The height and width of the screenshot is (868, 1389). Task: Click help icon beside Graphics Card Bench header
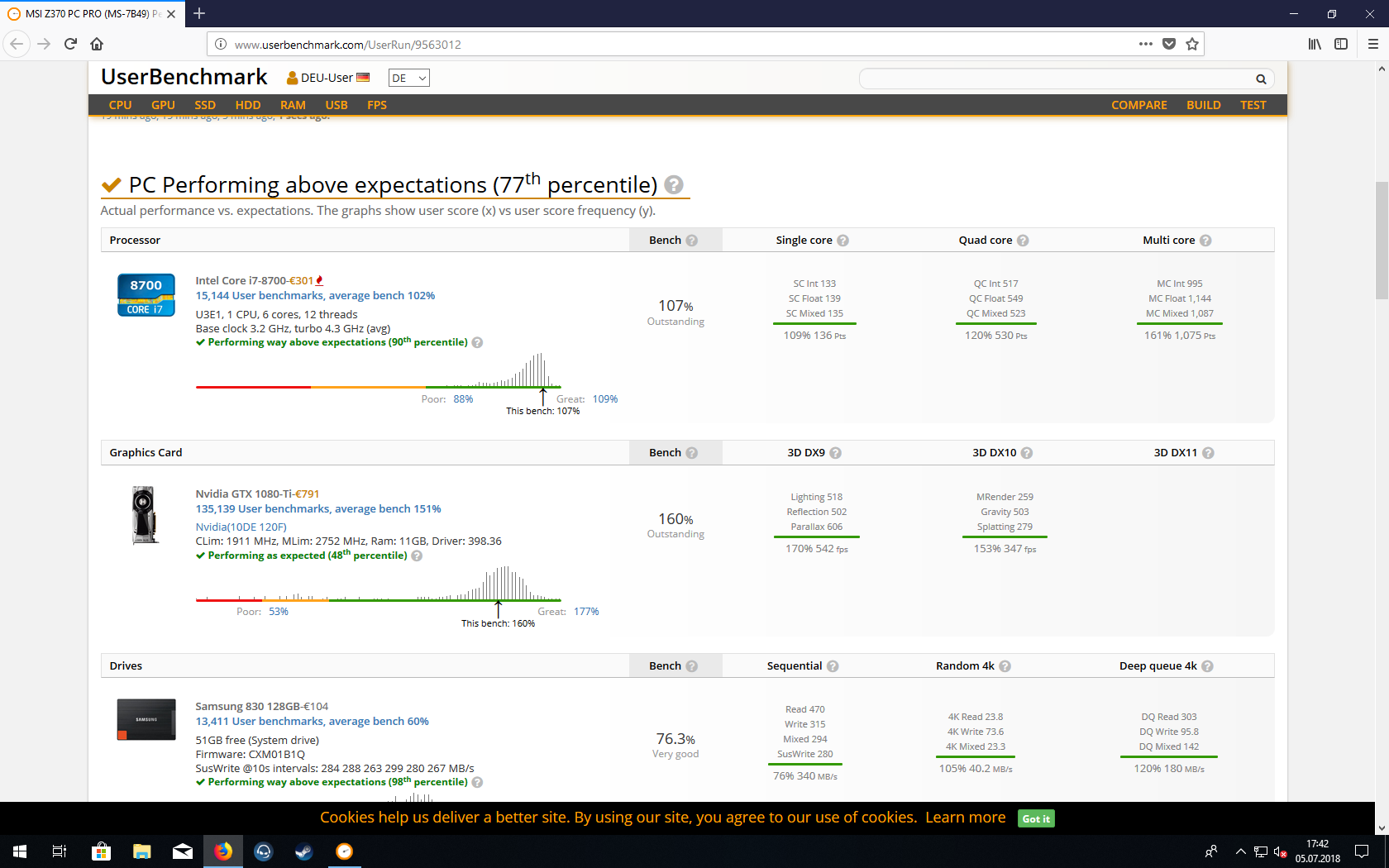(x=692, y=453)
